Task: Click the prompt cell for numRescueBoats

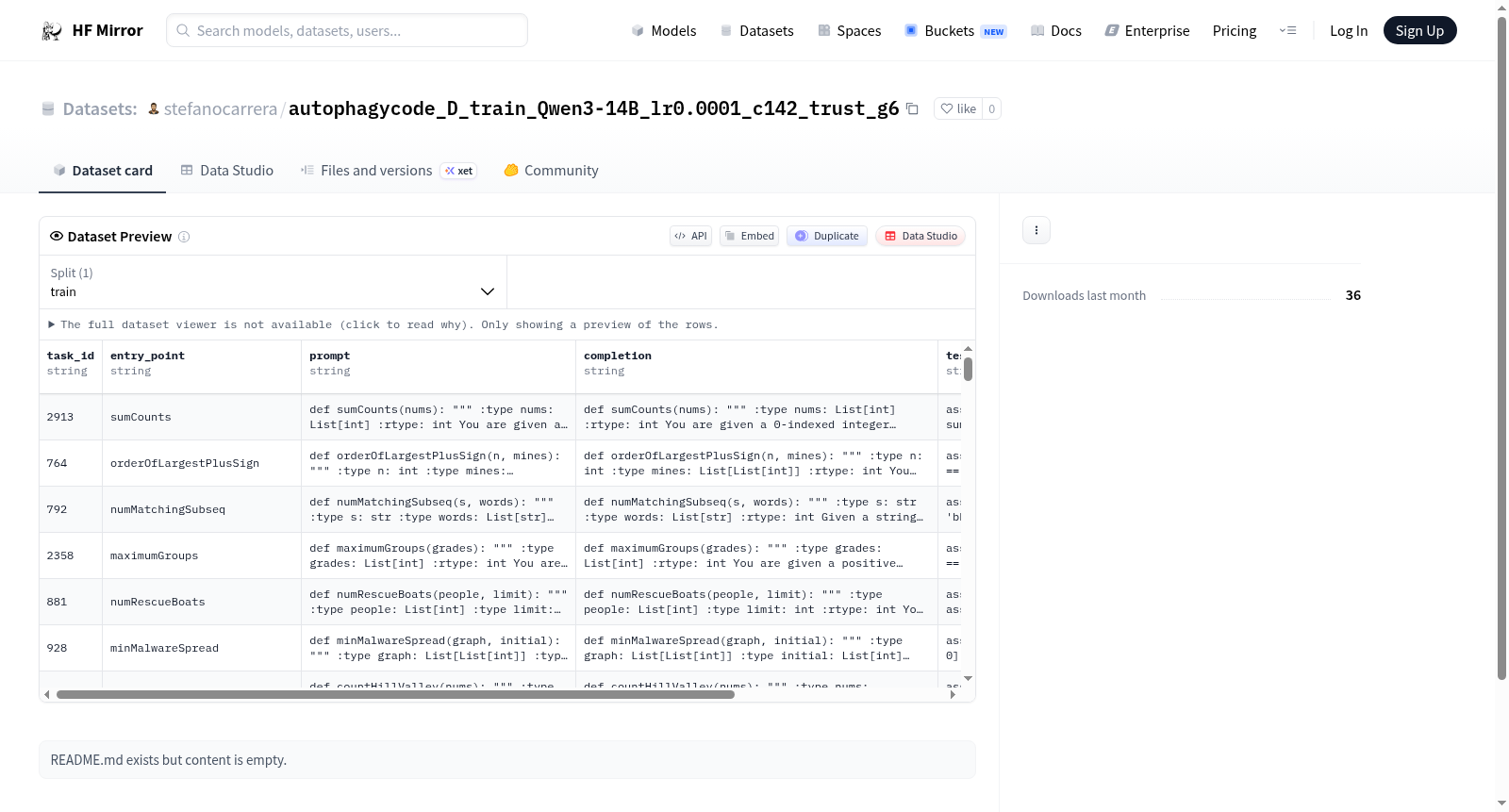Action: pyautogui.click(x=439, y=602)
